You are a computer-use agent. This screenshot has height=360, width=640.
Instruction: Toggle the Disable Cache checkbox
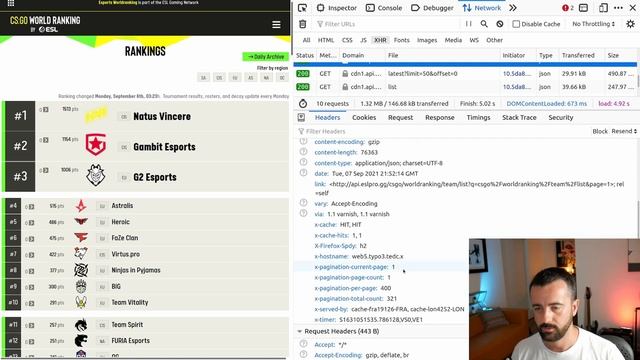point(516,24)
